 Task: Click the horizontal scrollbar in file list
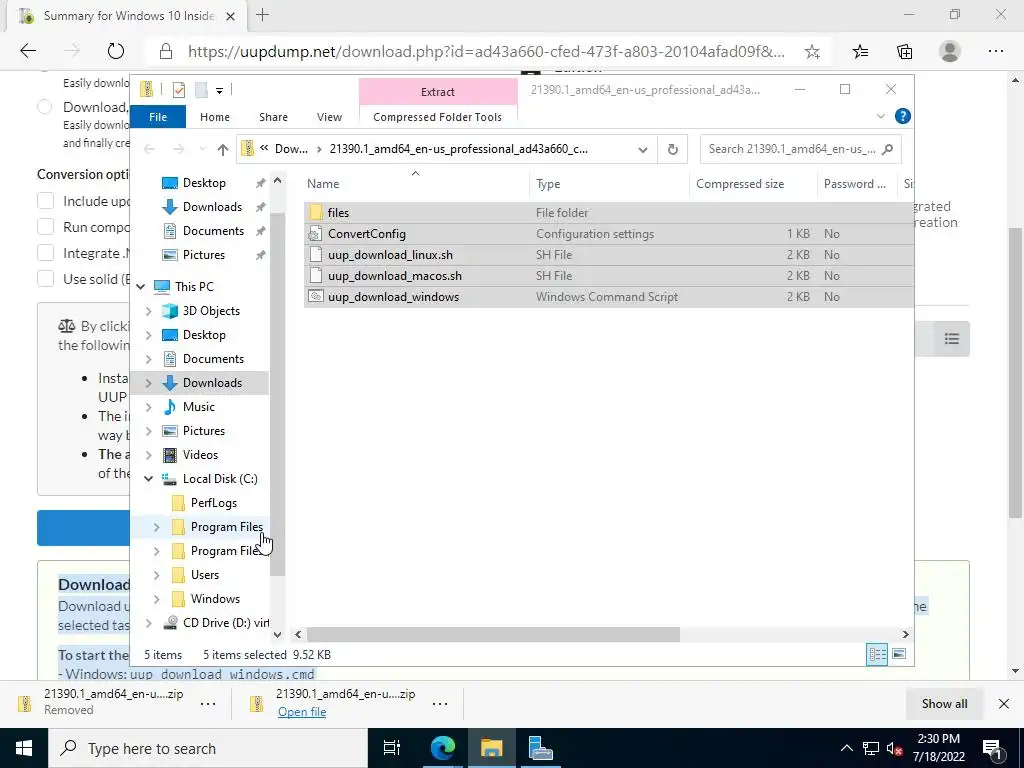click(493, 634)
